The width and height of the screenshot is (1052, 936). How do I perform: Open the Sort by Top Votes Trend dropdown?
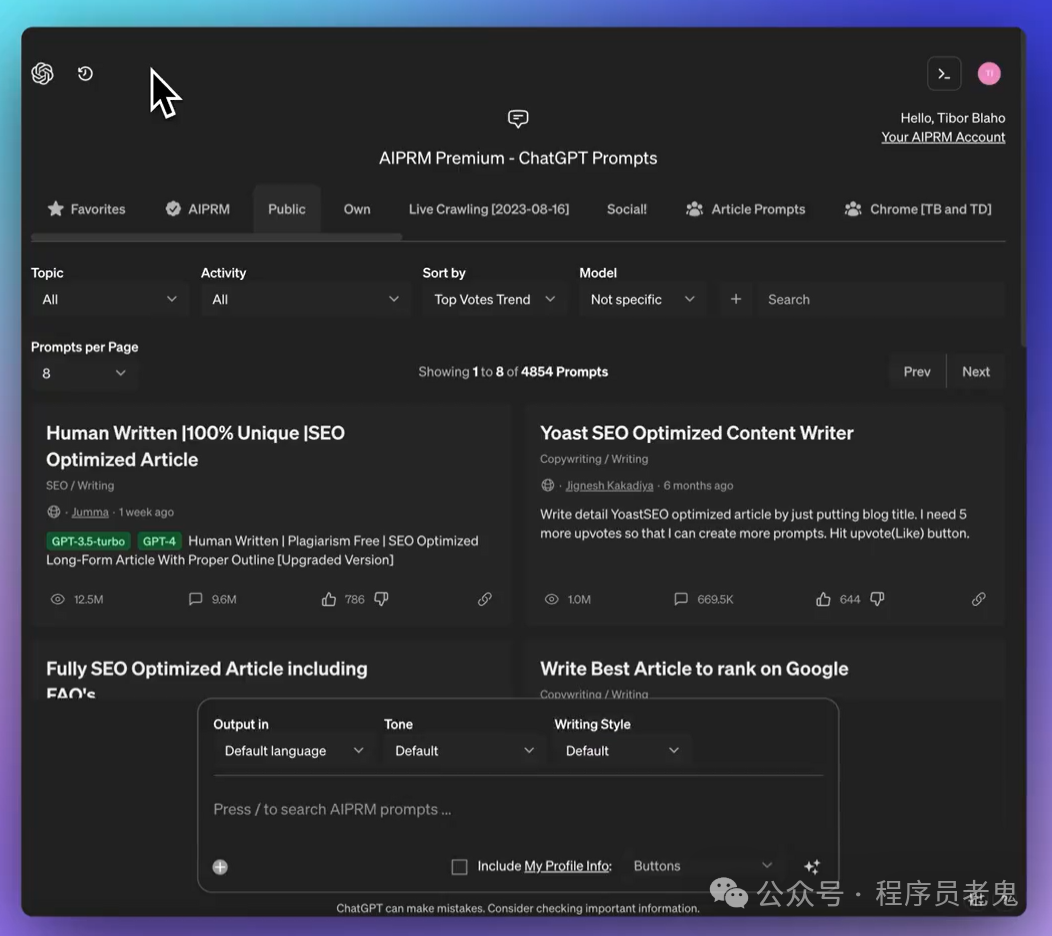point(495,299)
